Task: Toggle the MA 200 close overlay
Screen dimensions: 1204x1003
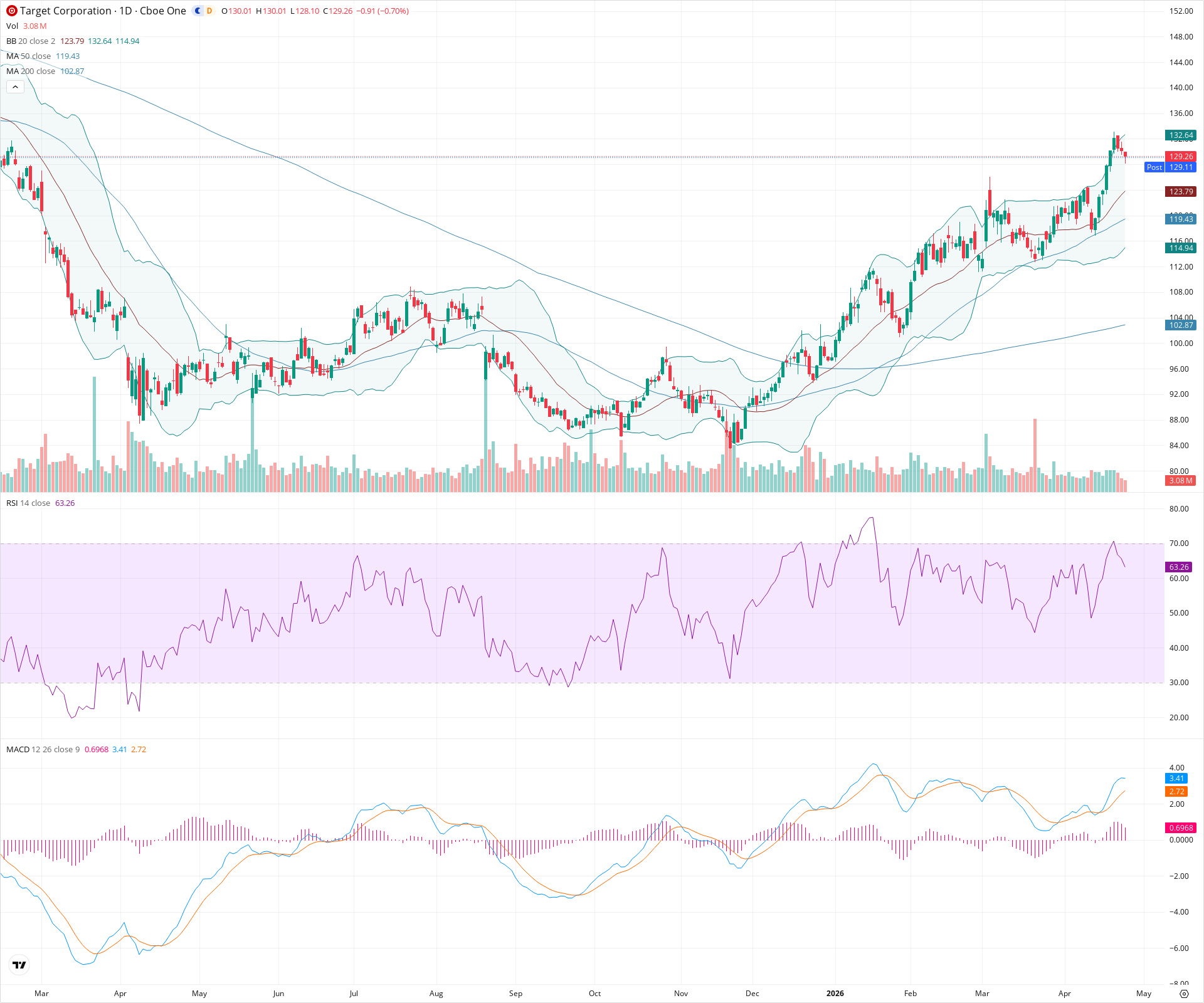Action: (14, 71)
